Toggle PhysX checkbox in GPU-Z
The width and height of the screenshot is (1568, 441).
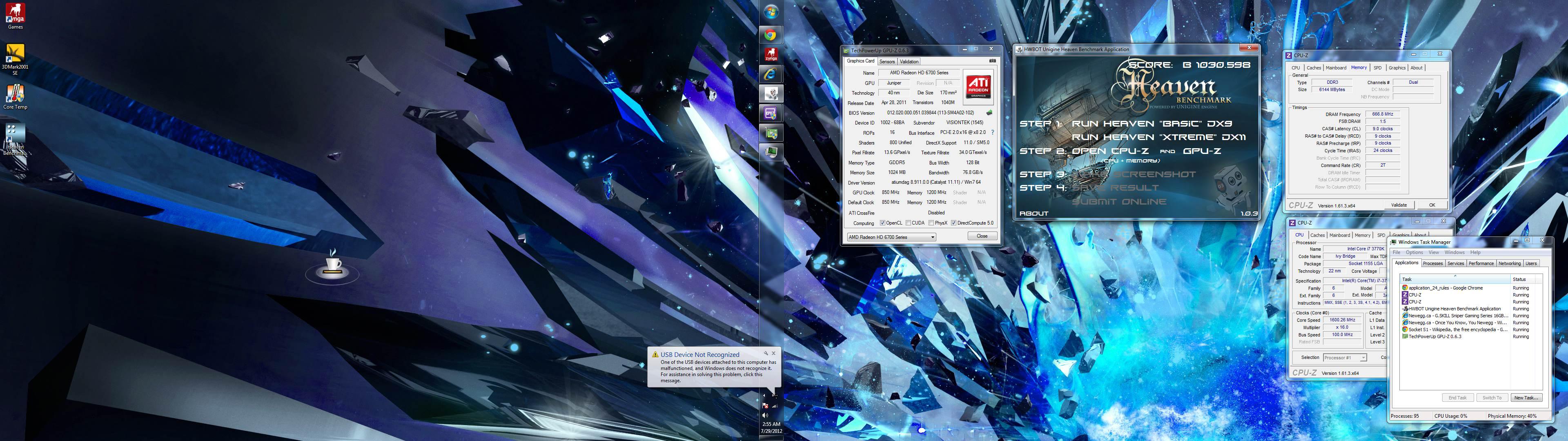pyautogui.click(x=932, y=223)
